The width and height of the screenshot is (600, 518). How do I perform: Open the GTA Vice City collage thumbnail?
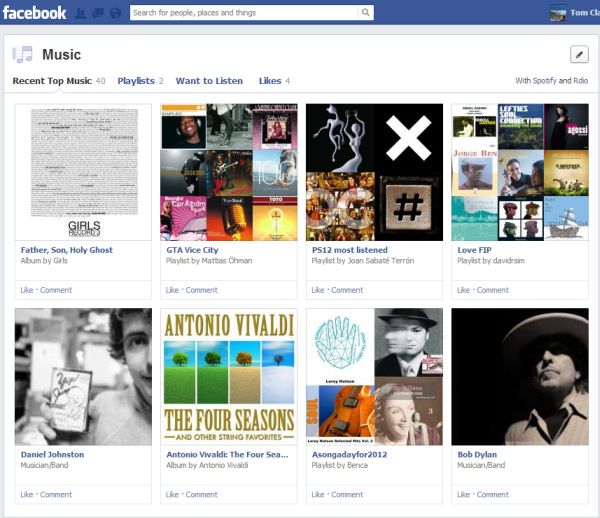(x=229, y=172)
